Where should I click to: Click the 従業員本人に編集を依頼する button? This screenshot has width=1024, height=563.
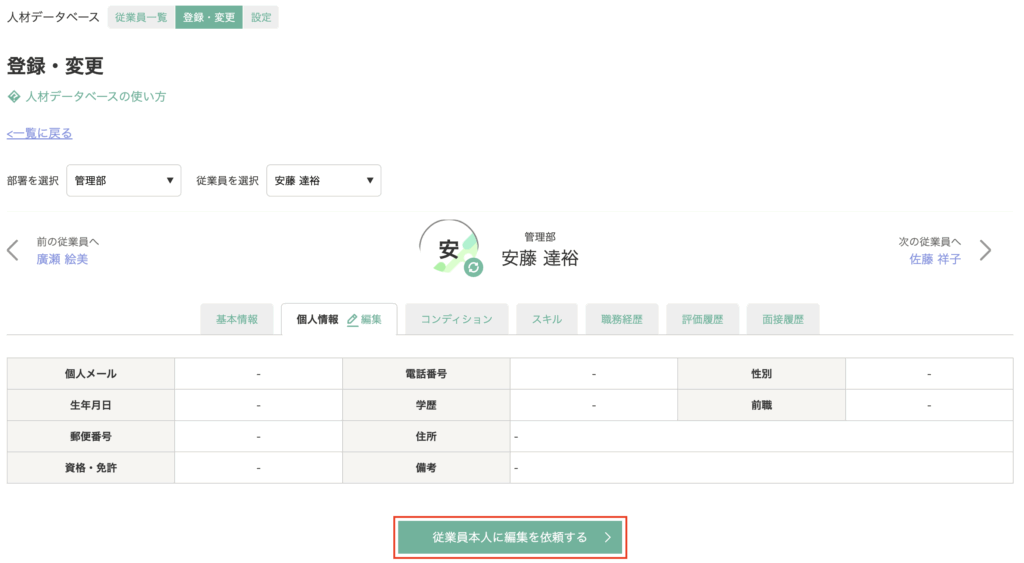click(x=510, y=538)
